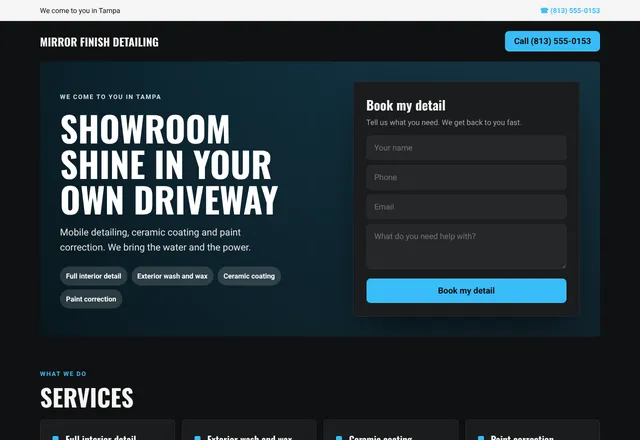Select the Paint correction chip
Viewport: 640px width, 440px height.
91,299
